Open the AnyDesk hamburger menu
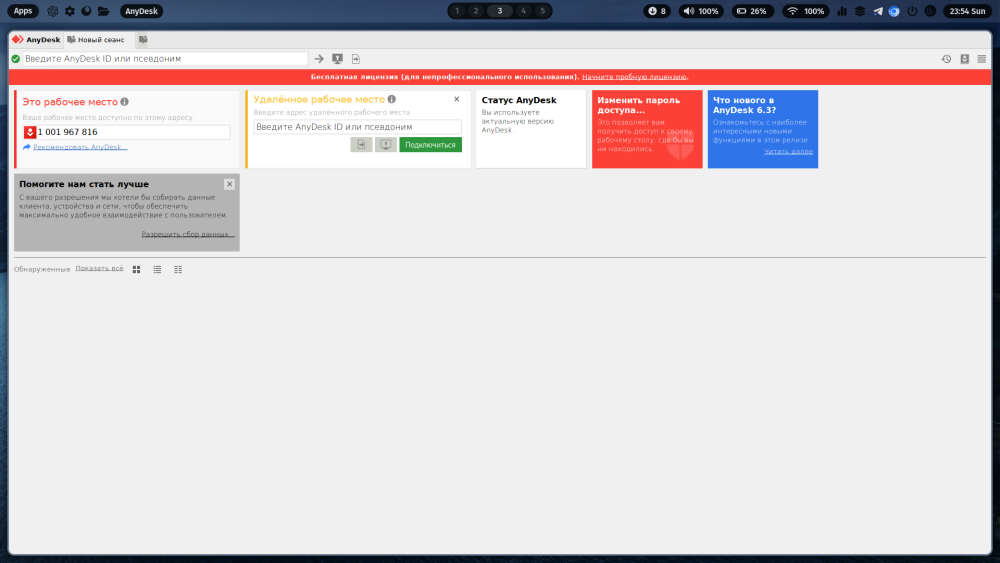The height and width of the screenshot is (563, 1000). 982,59
